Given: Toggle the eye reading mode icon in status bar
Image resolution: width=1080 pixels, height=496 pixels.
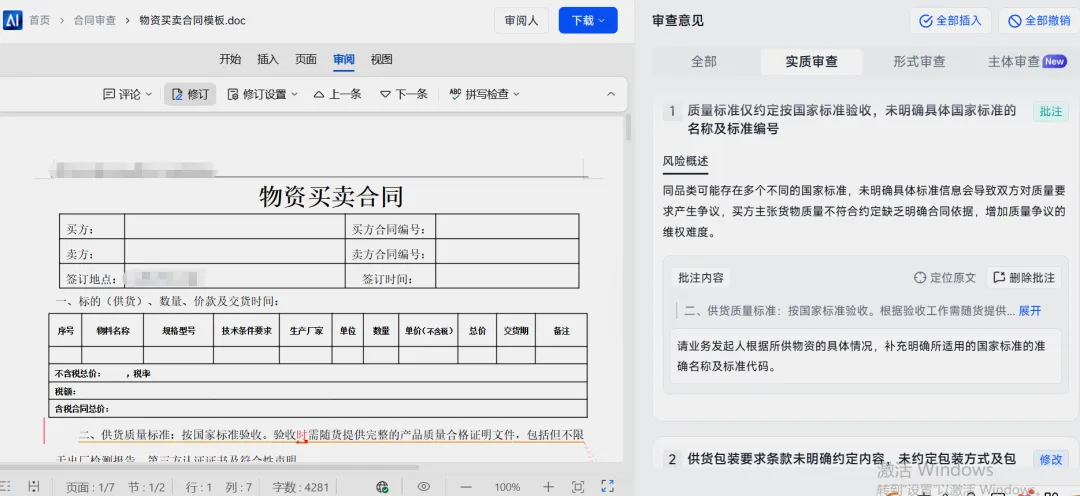Looking at the screenshot, I should 424,487.
